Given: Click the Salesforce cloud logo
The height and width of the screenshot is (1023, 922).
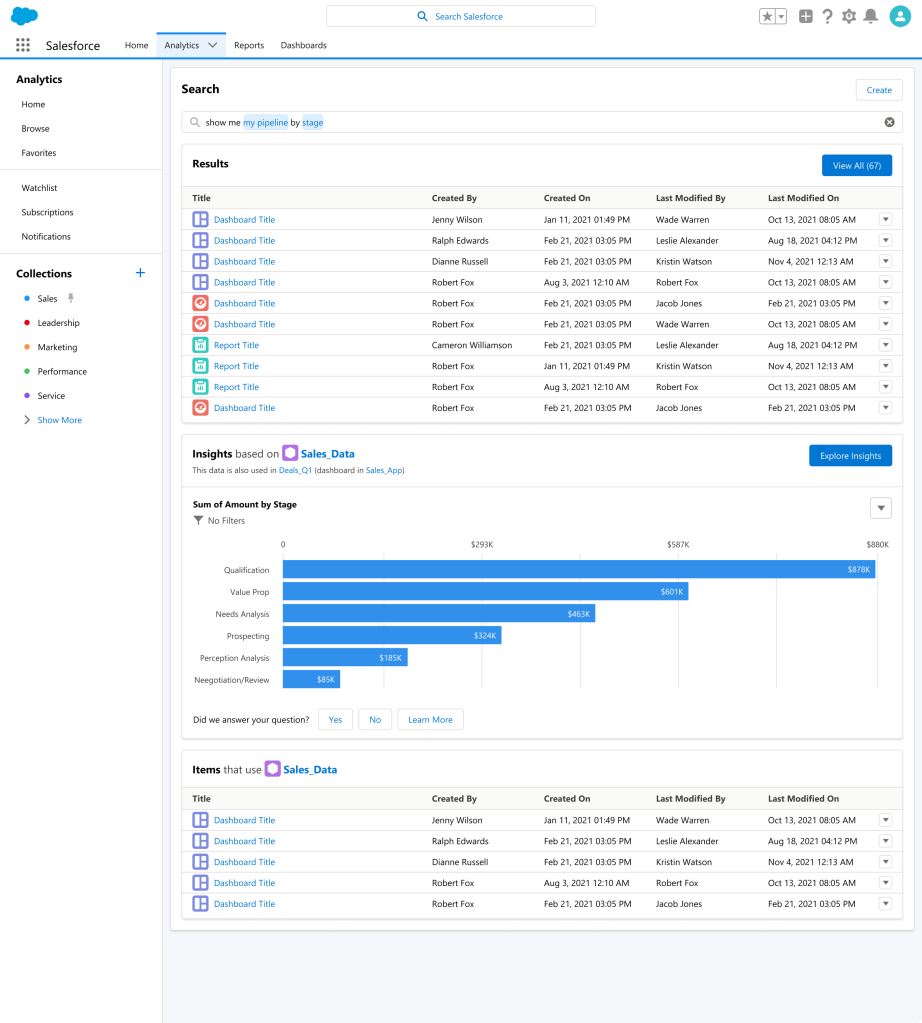Looking at the screenshot, I should (23, 15).
